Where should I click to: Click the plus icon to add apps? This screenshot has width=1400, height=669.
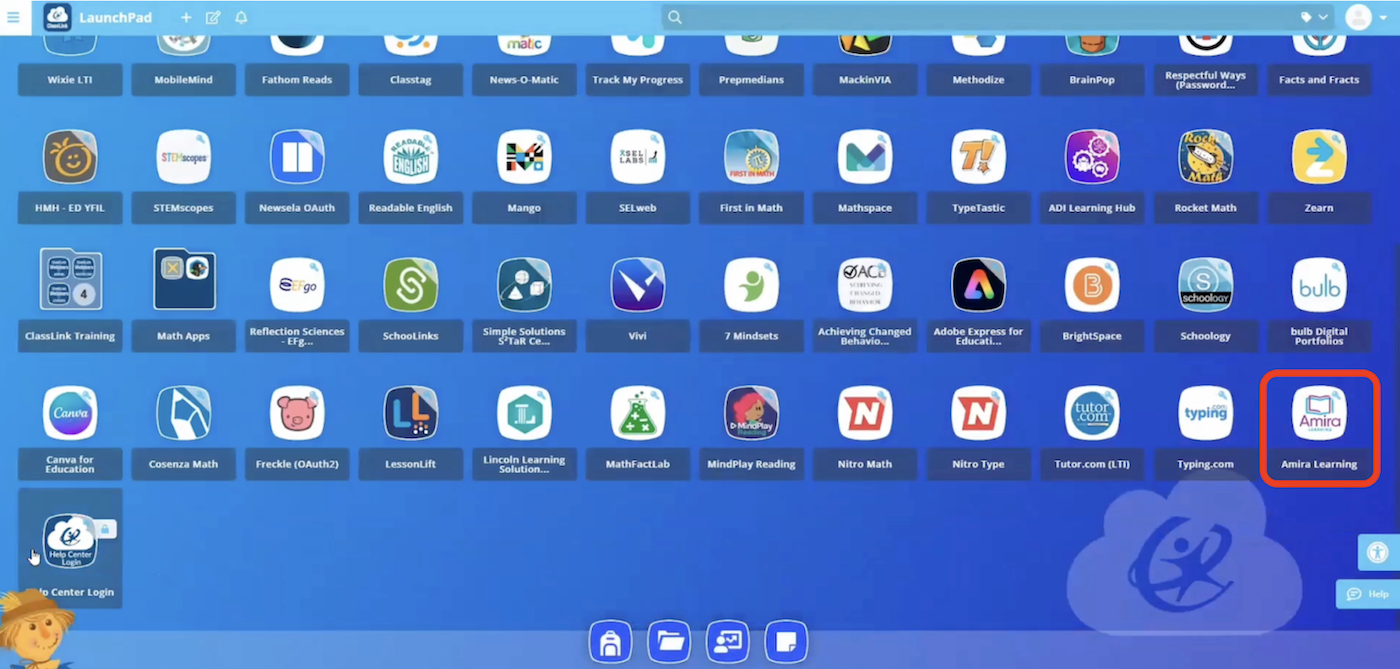[186, 18]
